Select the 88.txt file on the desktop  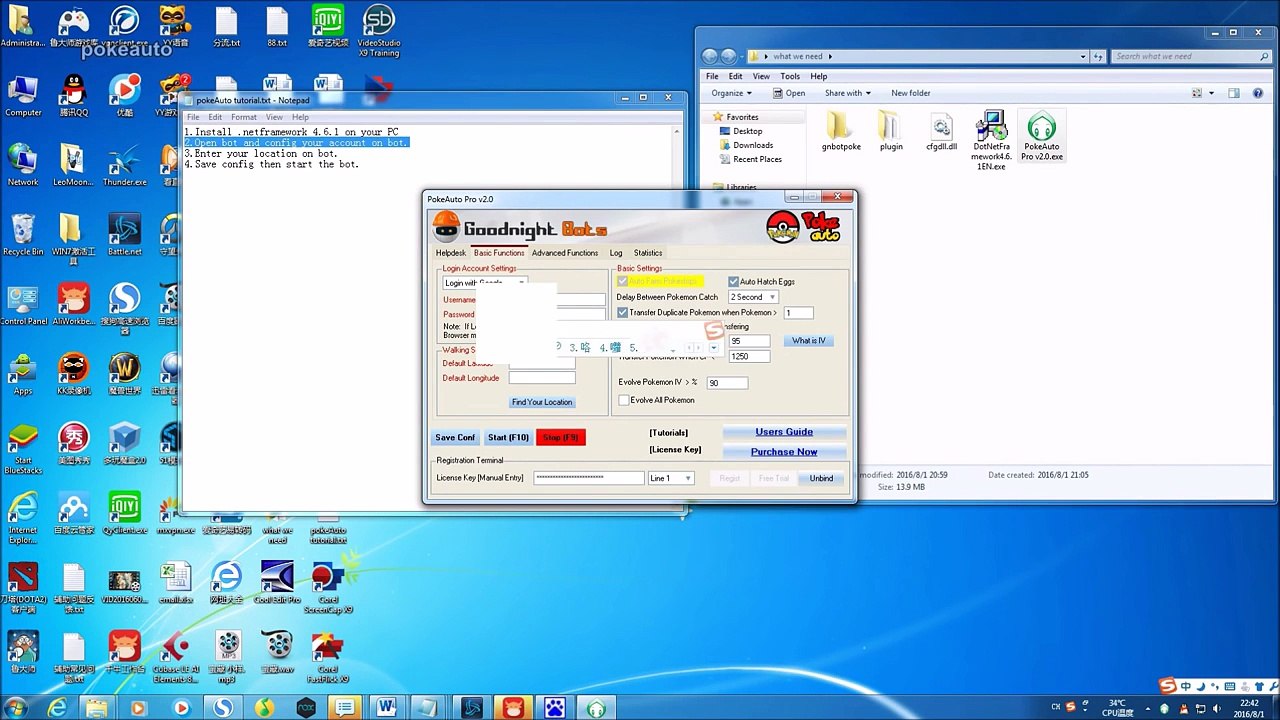point(277,27)
